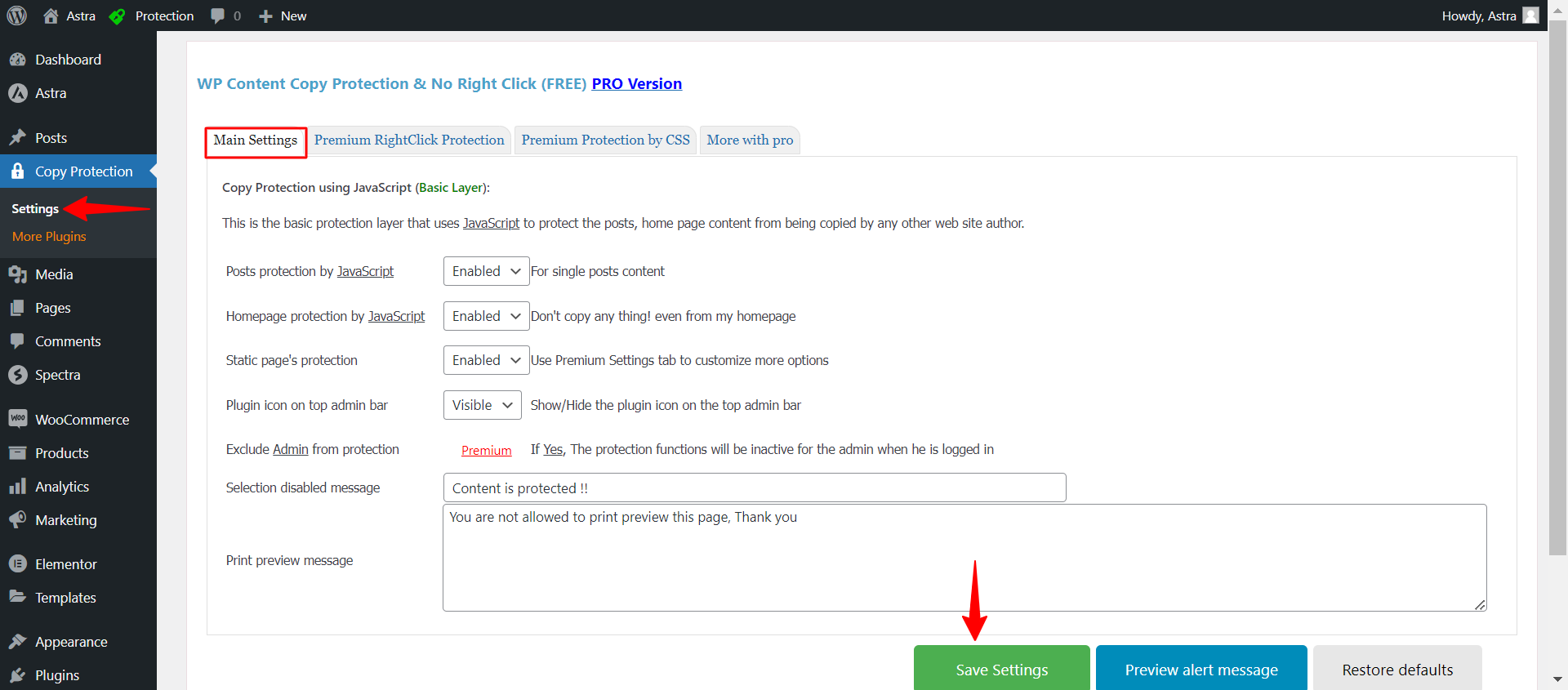Image resolution: width=1568 pixels, height=690 pixels.
Task: Click Admin link in Exclude Admin label
Action: tap(291, 449)
